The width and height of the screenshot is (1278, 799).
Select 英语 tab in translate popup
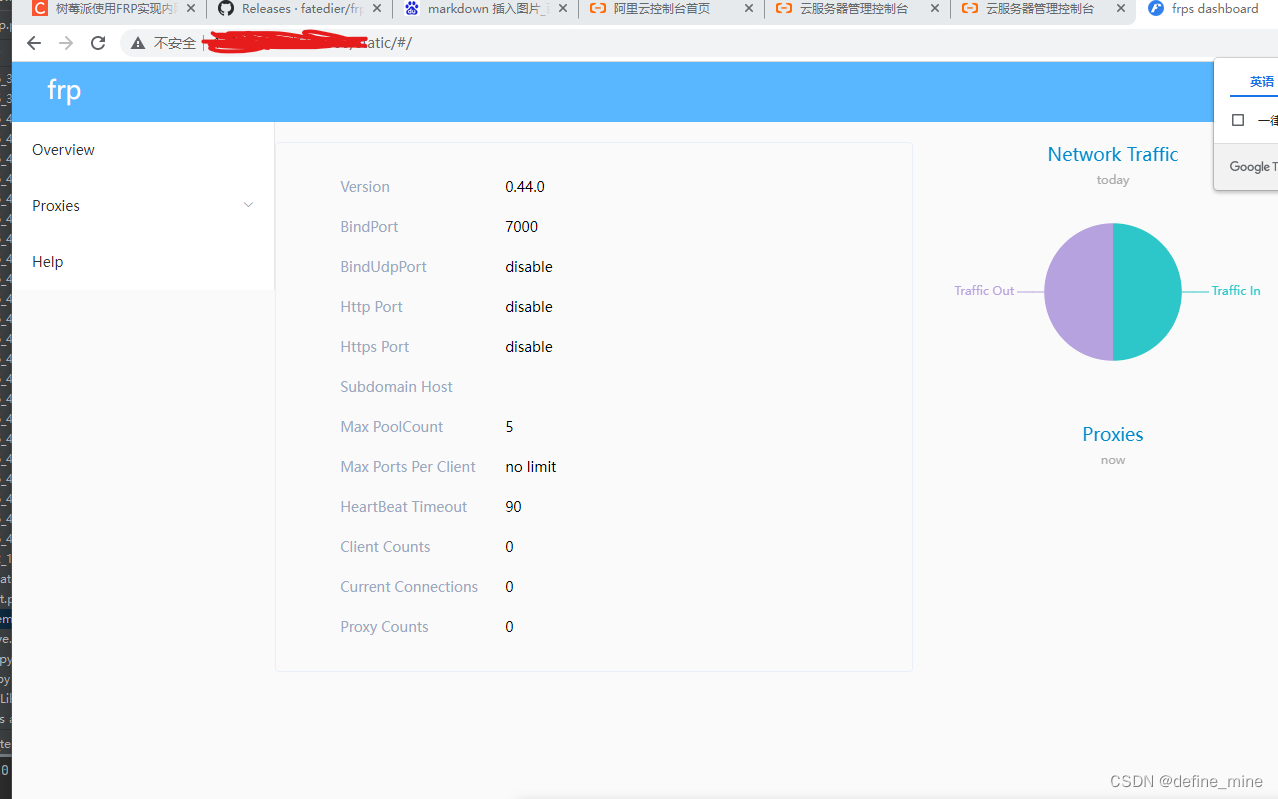click(x=1262, y=82)
